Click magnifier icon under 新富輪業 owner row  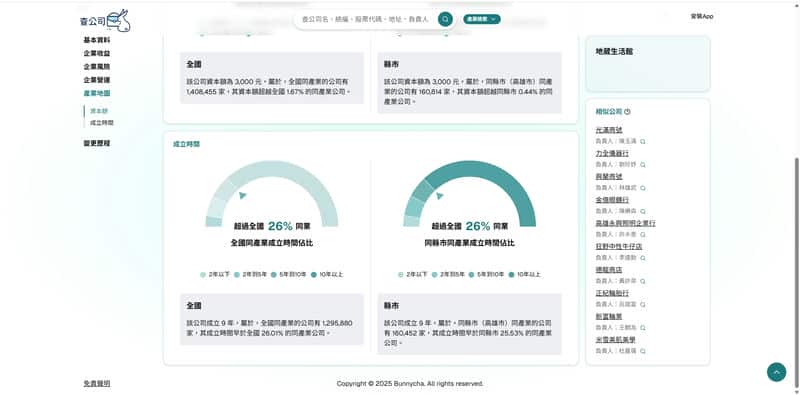643,328
